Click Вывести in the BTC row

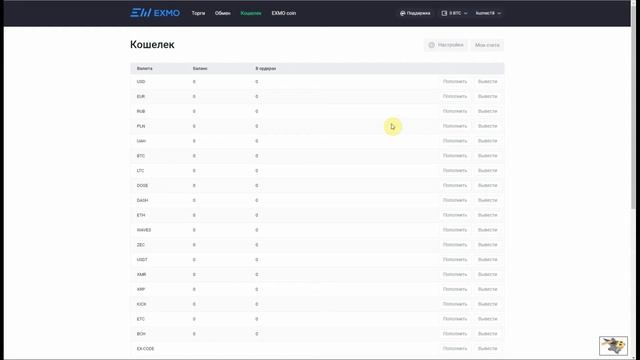(x=487, y=156)
